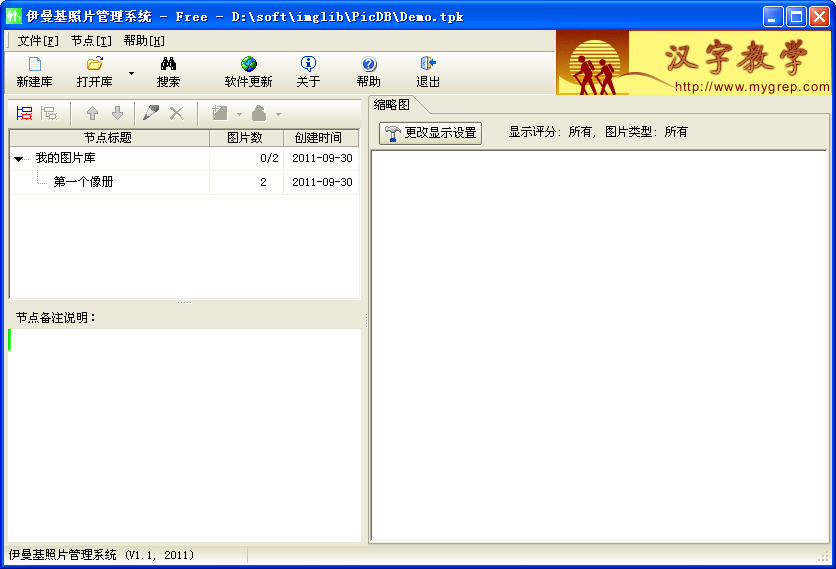Open the dropdown arrow next to 打开库
This screenshot has width=836, height=569.
coord(131,73)
